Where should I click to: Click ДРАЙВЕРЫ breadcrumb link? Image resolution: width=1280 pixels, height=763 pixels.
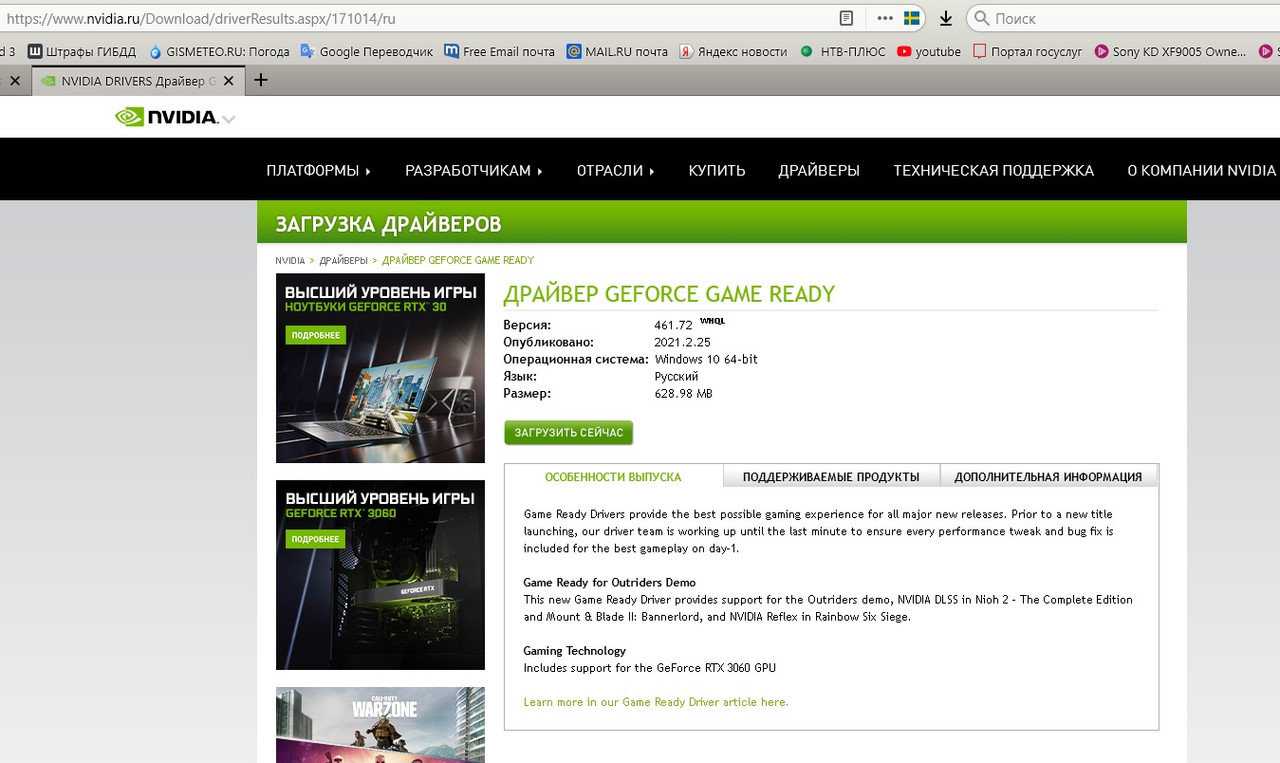[x=343, y=260]
